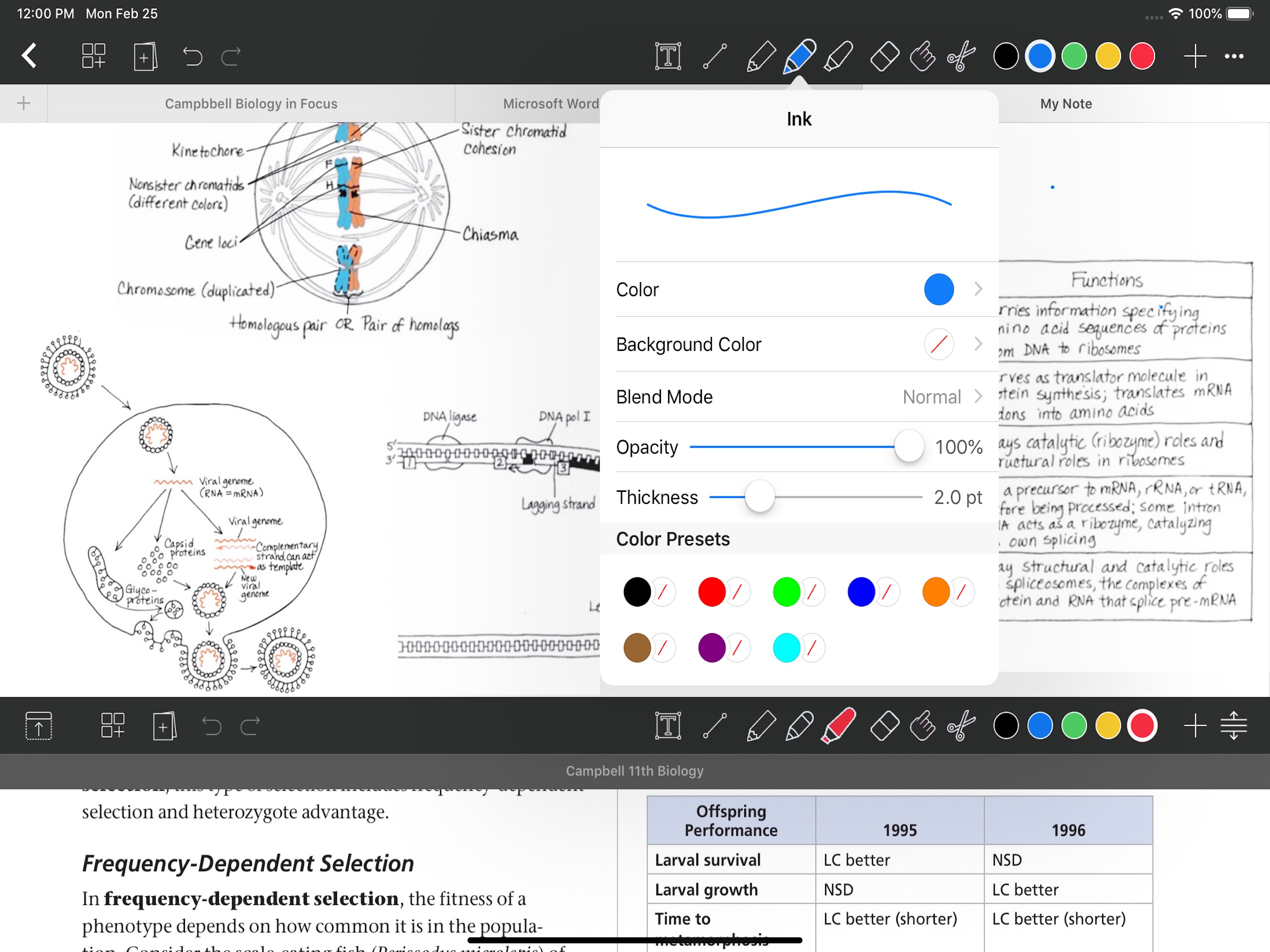Open new tab with the plus button

pyautogui.click(x=24, y=103)
